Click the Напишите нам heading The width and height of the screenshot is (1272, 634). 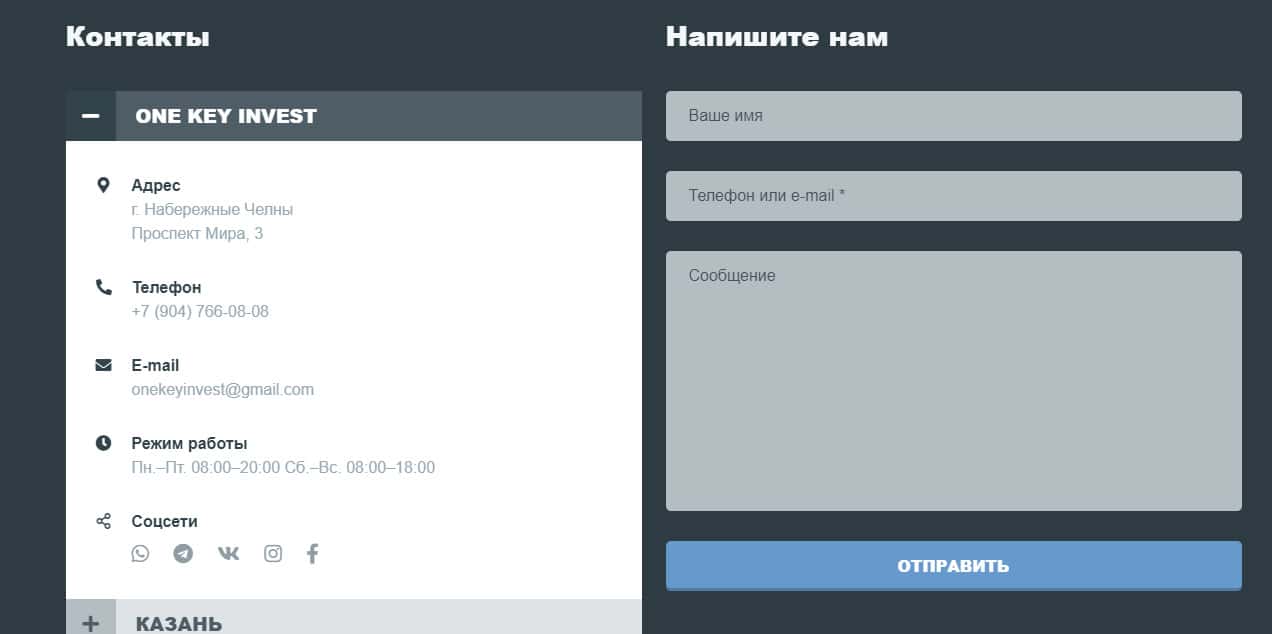[777, 37]
